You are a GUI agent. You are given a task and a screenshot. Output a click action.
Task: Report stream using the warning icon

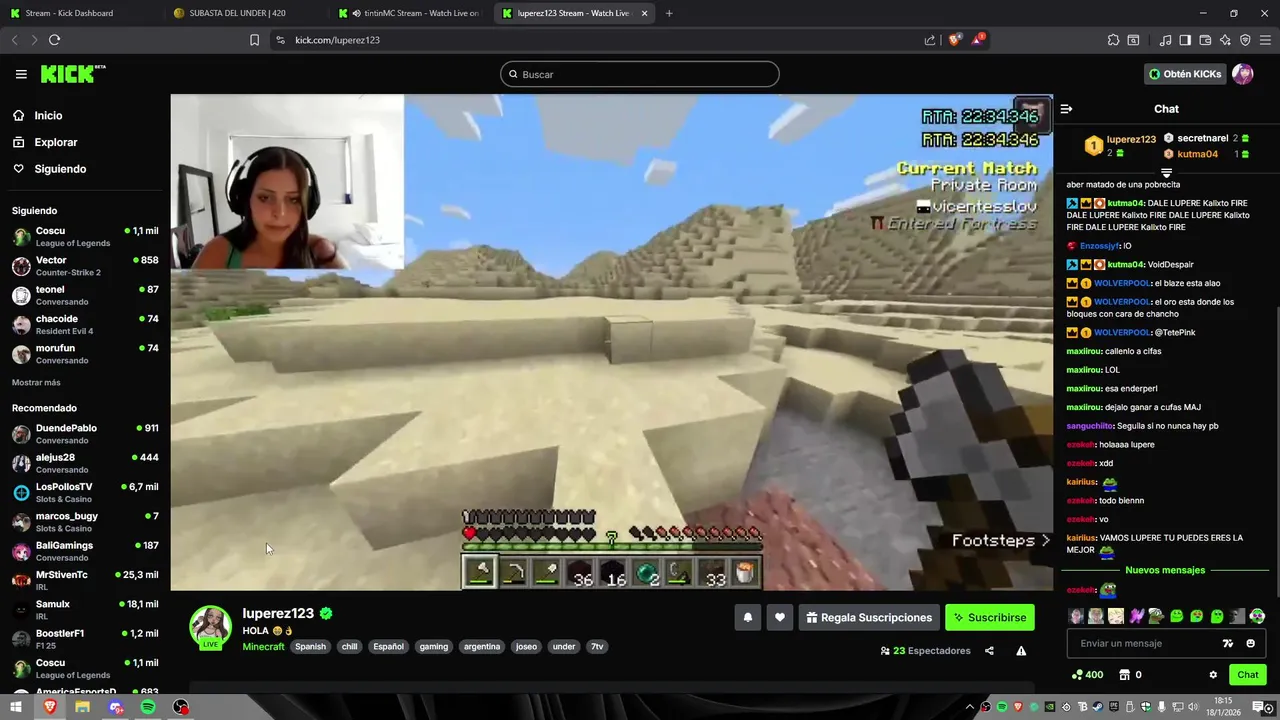[1021, 651]
